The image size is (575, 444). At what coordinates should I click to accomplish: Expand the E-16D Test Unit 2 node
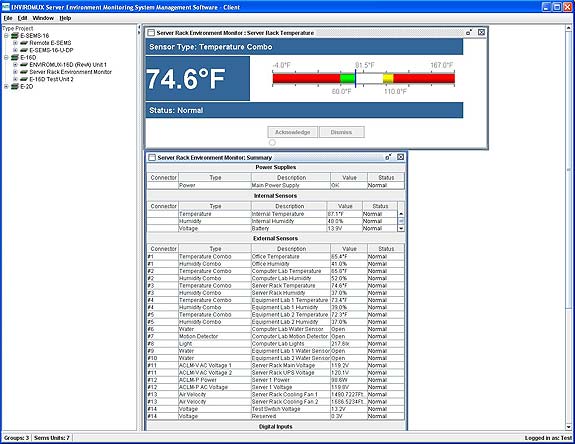(15, 79)
